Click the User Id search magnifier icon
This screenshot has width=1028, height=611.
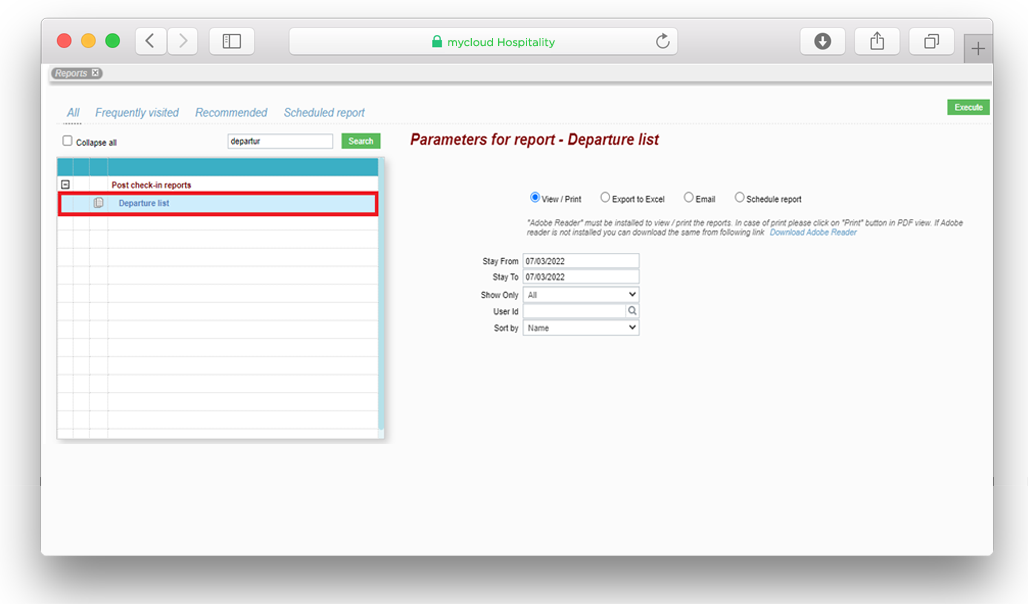632,311
